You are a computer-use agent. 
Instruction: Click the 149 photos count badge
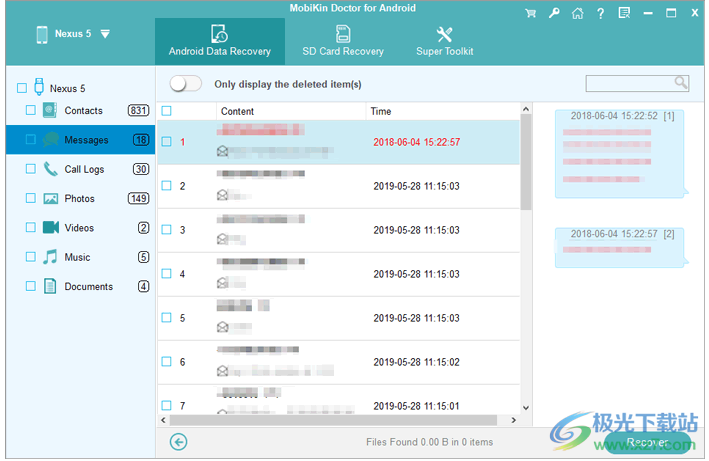(139, 198)
